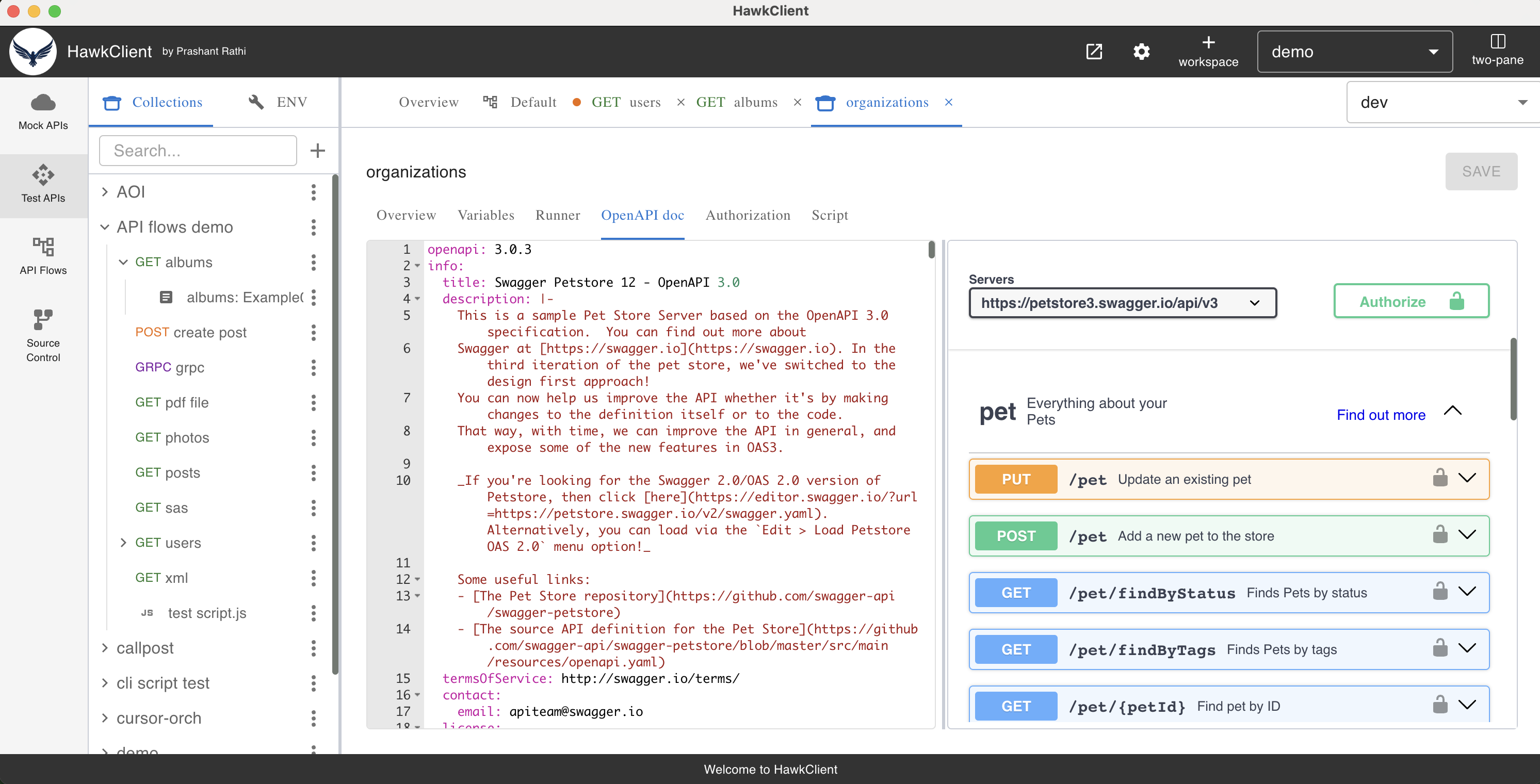Viewport: 1540px width, 784px height.
Task: Open the settings gear
Action: [x=1141, y=52]
